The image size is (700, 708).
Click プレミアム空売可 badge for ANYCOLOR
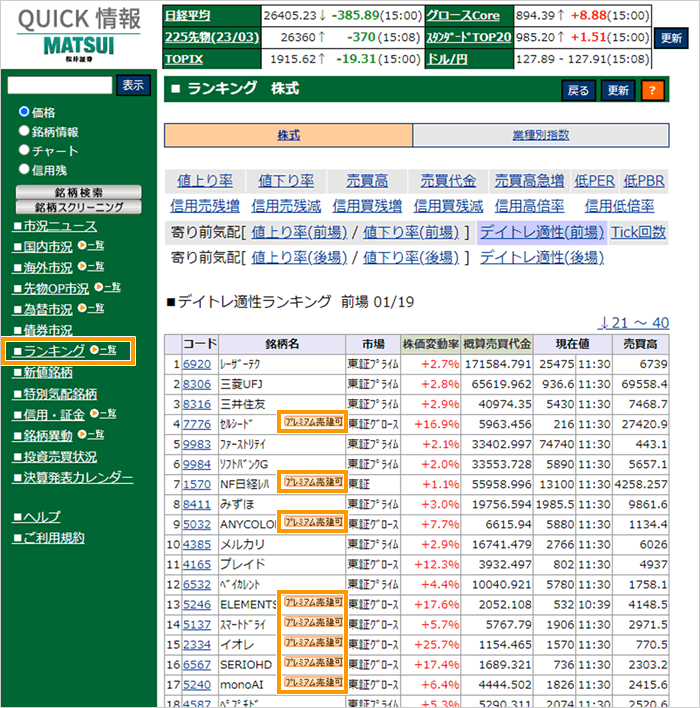pyautogui.click(x=313, y=522)
